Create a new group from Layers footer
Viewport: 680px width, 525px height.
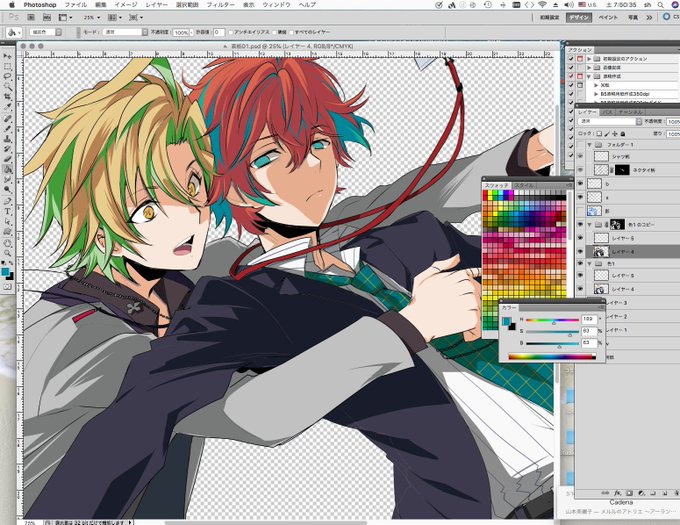click(x=653, y=493)
